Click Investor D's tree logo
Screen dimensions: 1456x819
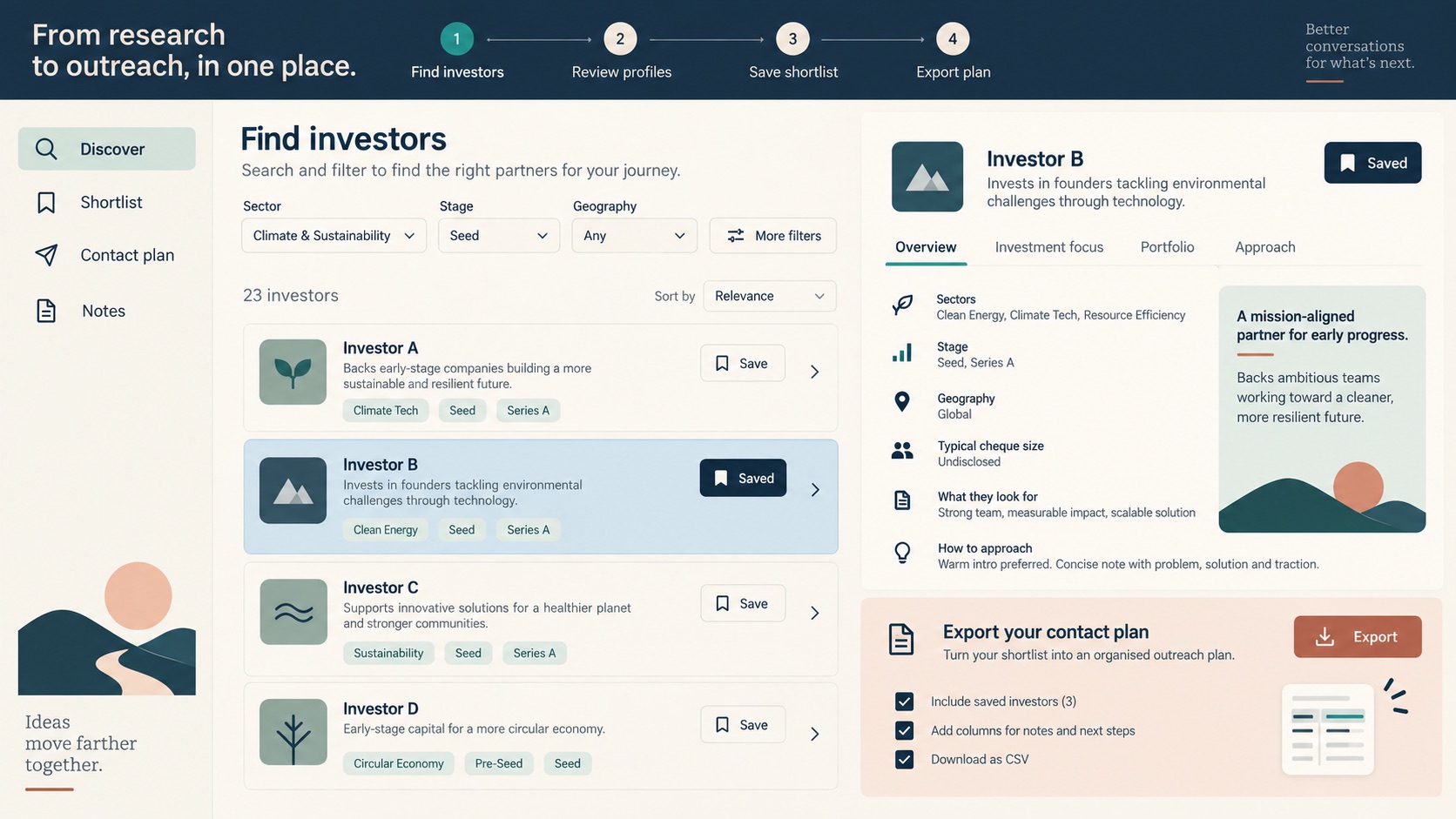click(293, 732)
